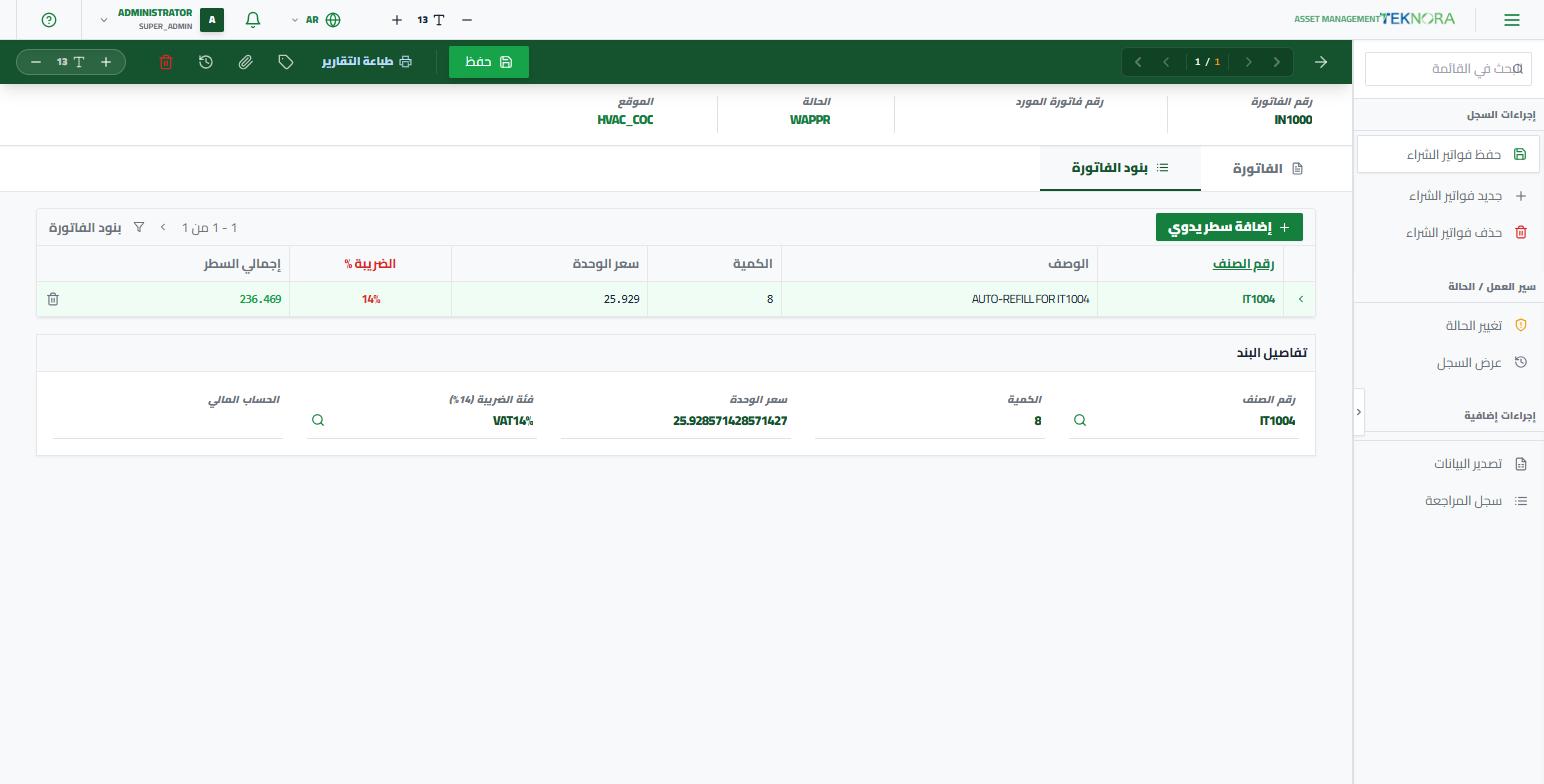Decrease font size with top-bar minus

pos(467,20)
